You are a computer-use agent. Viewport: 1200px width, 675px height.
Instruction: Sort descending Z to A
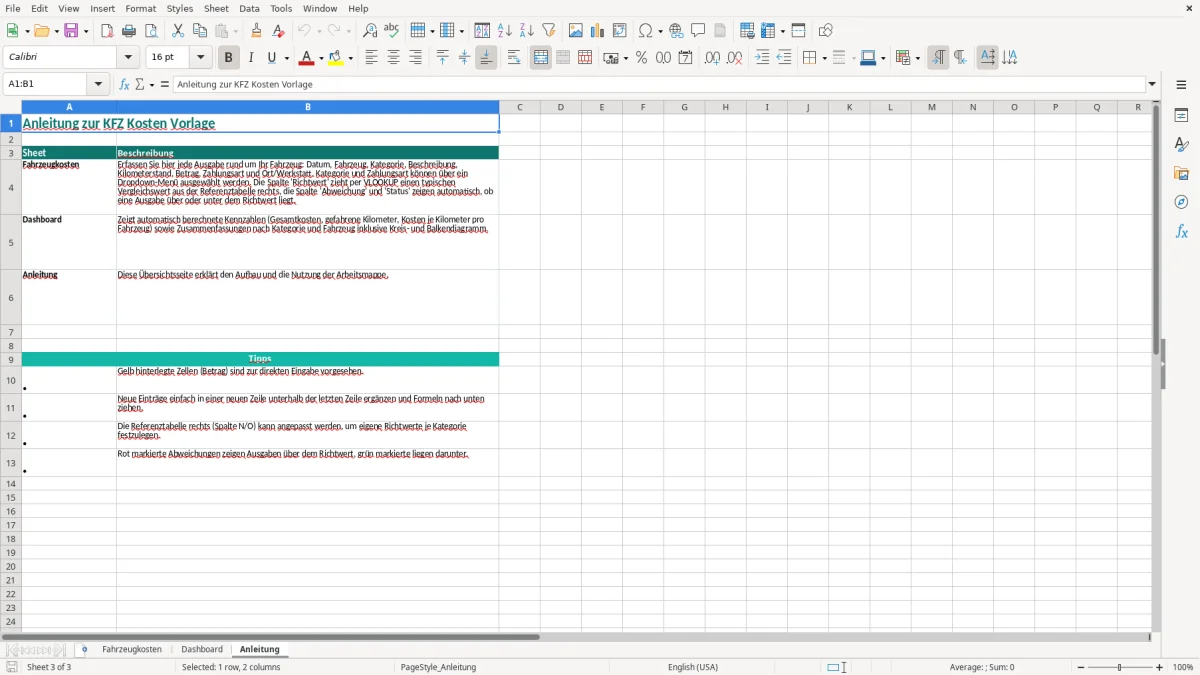tap(526, 31)
